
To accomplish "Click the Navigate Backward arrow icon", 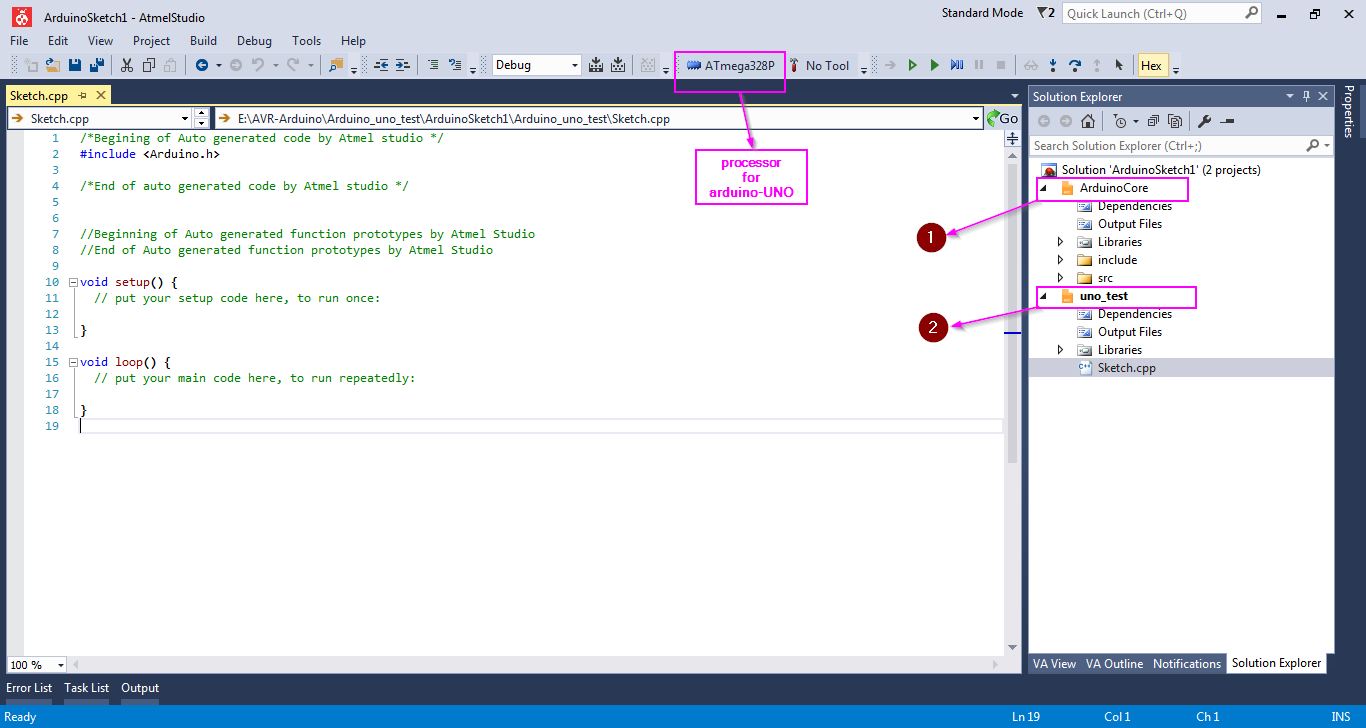I will tap(202, 65).
